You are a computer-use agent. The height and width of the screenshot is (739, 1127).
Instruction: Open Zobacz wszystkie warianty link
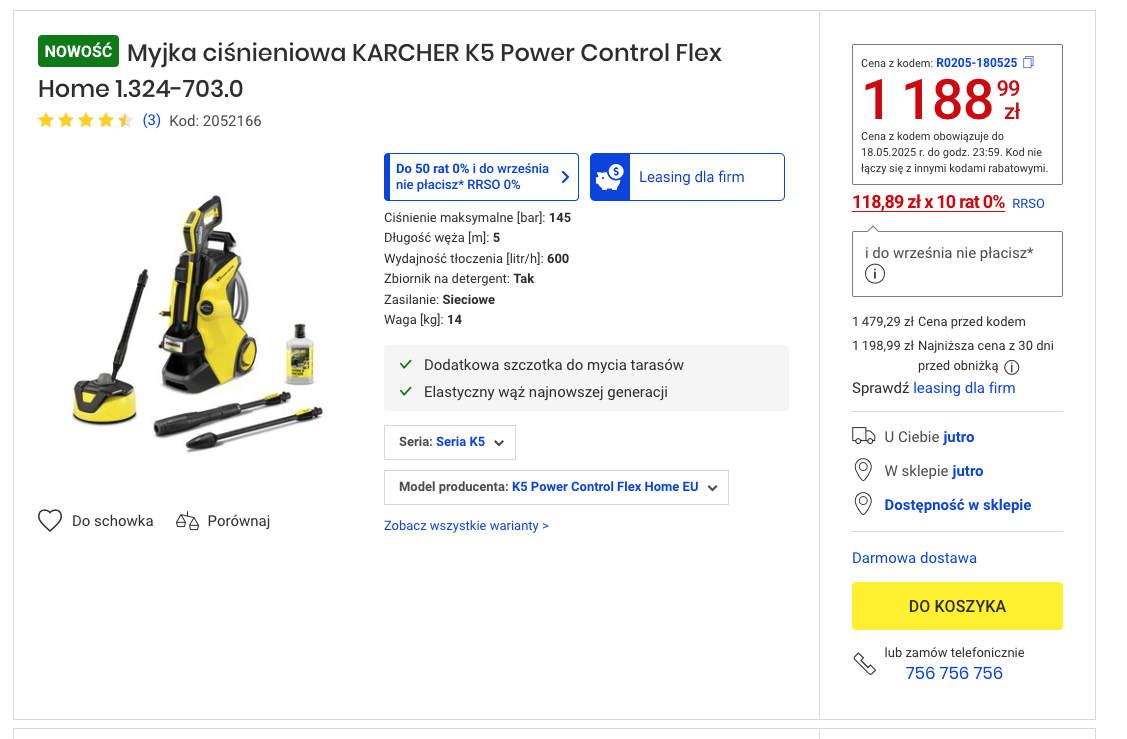click(466, 526)
